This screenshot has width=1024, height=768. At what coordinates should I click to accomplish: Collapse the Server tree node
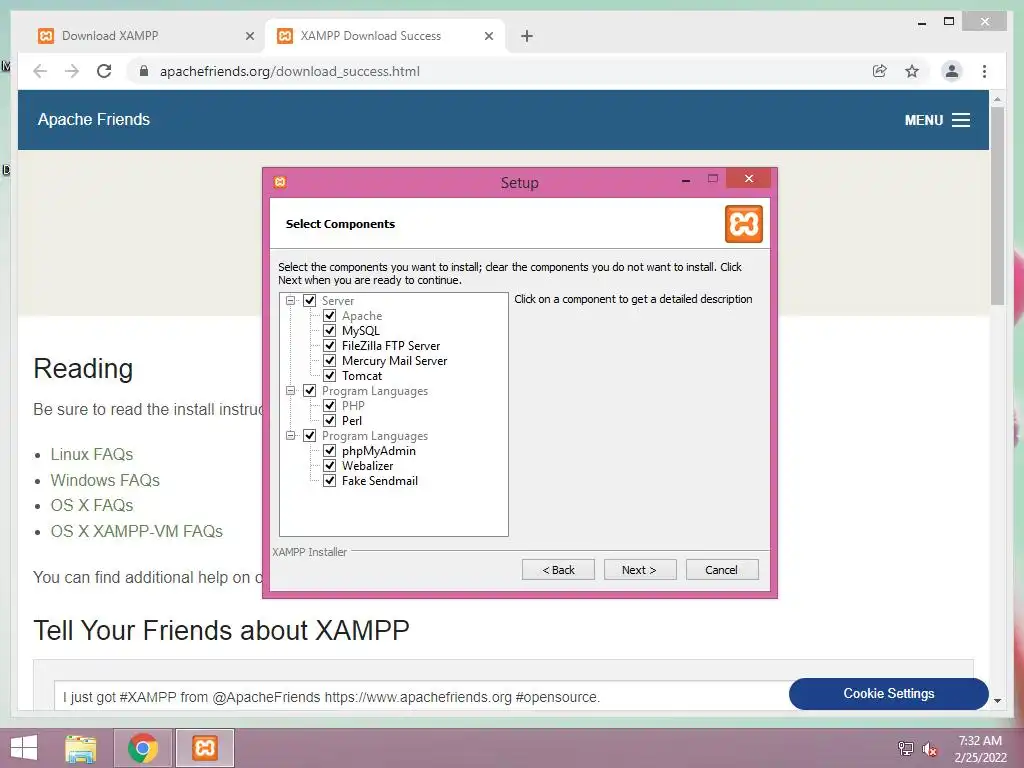click(x=291, y=300)
